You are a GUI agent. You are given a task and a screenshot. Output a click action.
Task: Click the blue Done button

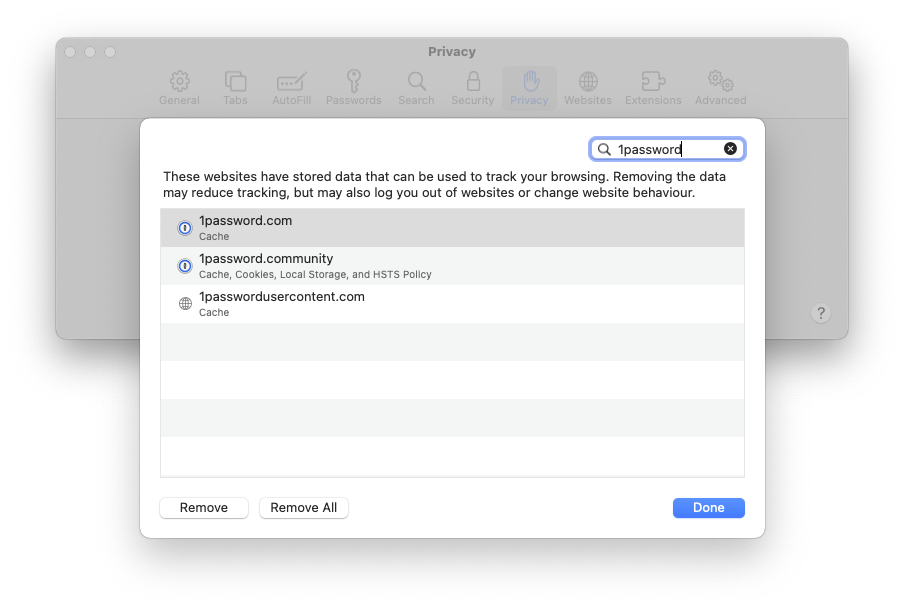pos(708,508)
